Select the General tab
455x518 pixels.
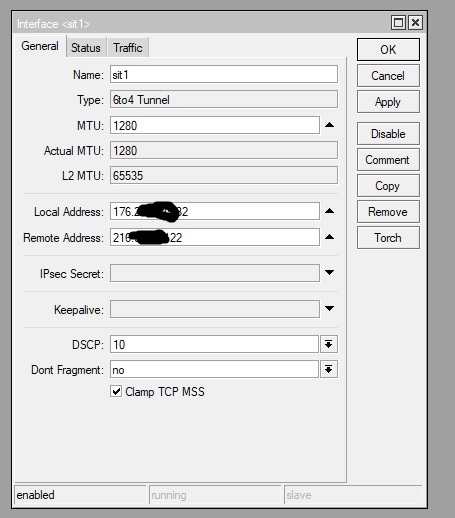40,46
